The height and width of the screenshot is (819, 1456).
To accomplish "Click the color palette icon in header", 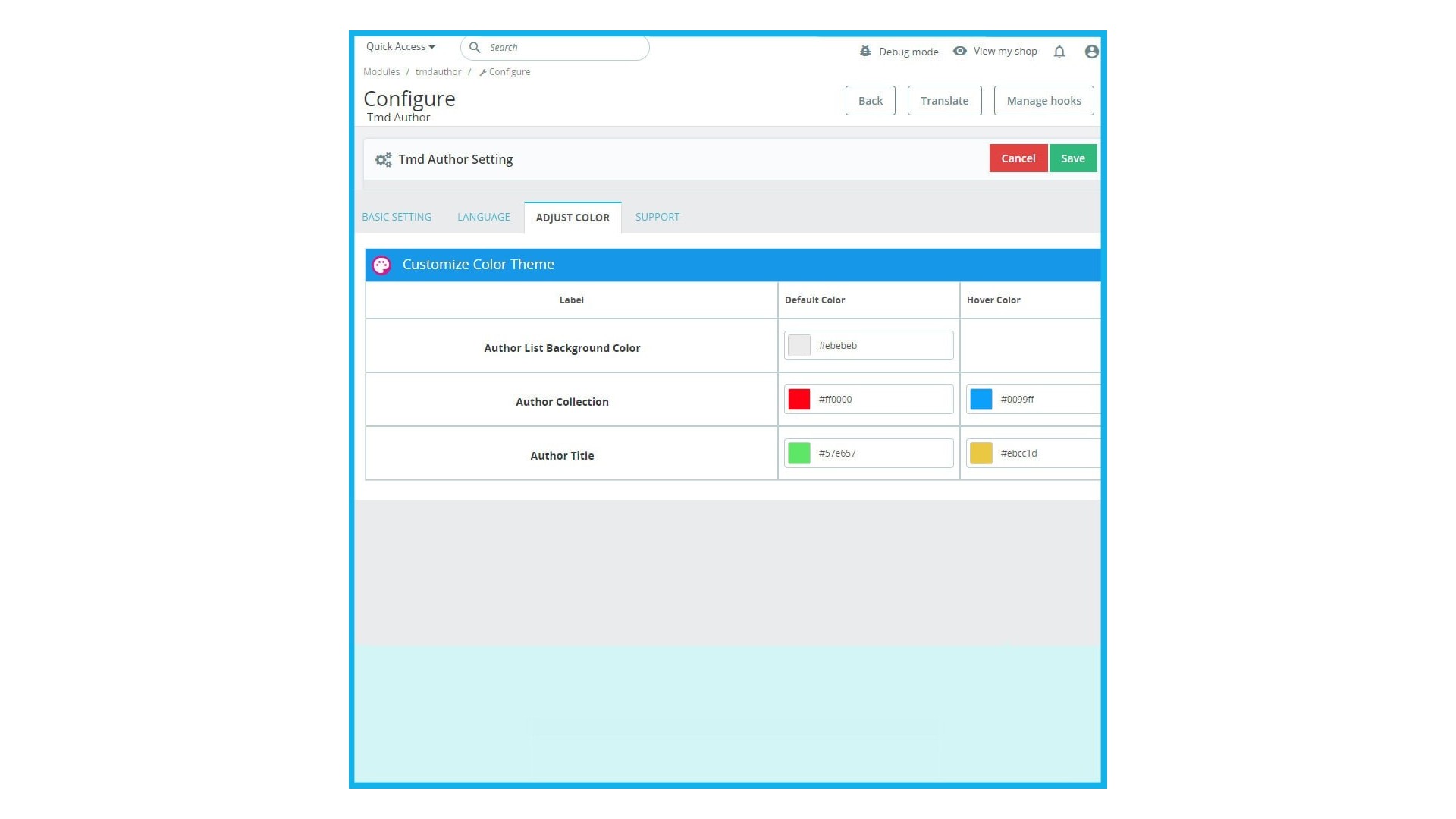I will tap(381, 265).
